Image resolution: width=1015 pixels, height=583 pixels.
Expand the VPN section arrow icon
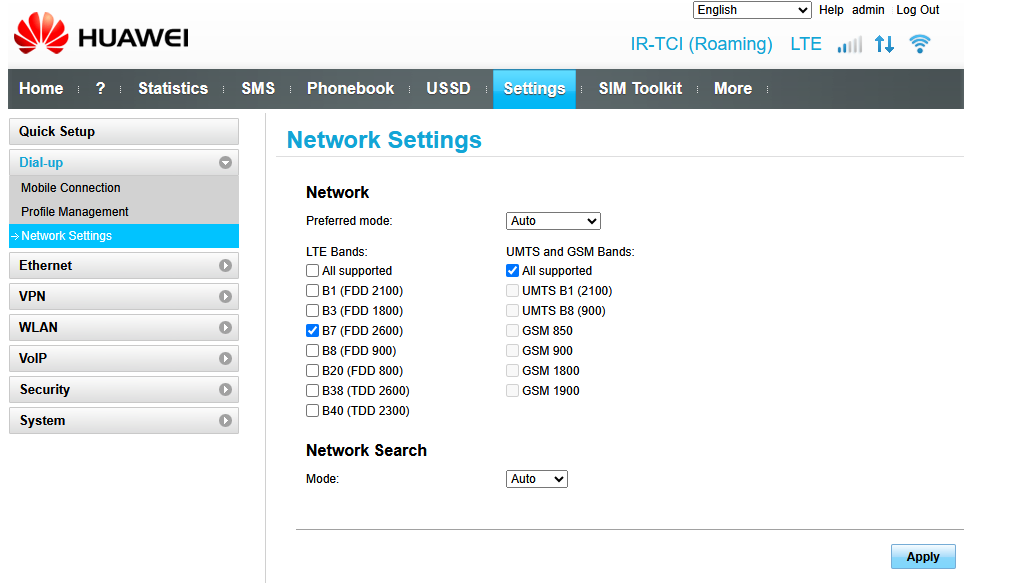click(x=225, y=297)
